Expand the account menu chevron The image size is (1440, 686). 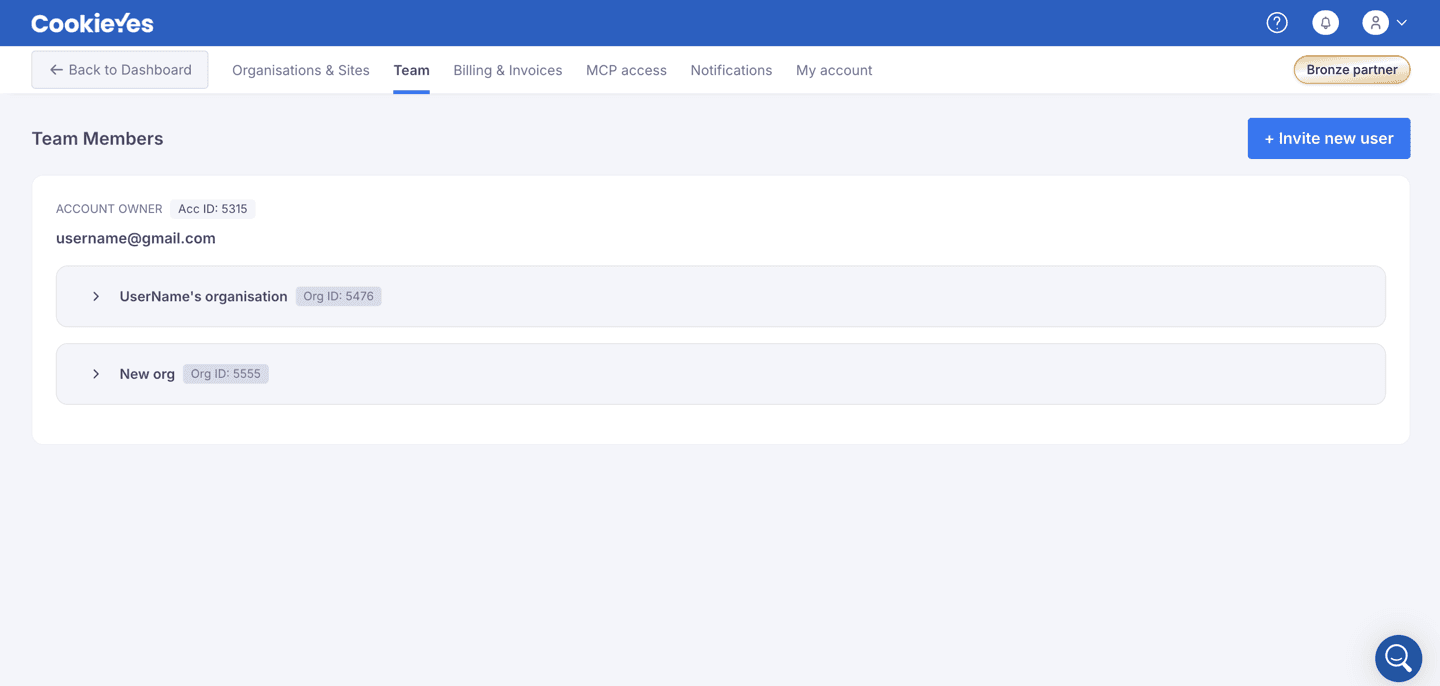pos(1402,23)
